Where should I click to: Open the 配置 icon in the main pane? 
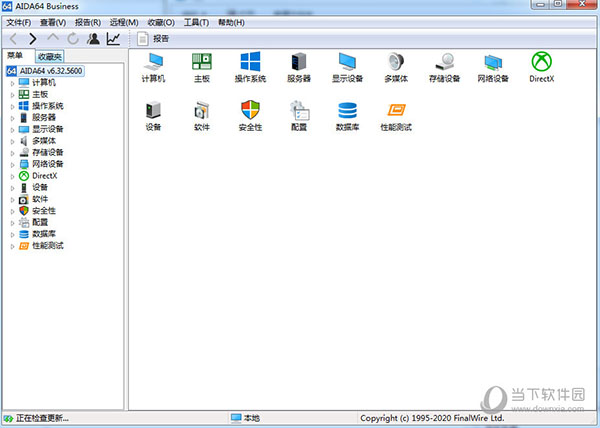299,116
